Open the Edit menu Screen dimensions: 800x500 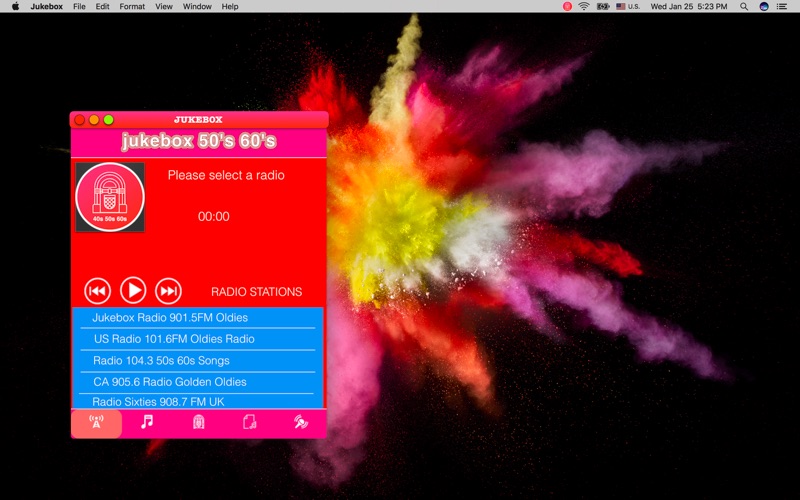103,7
